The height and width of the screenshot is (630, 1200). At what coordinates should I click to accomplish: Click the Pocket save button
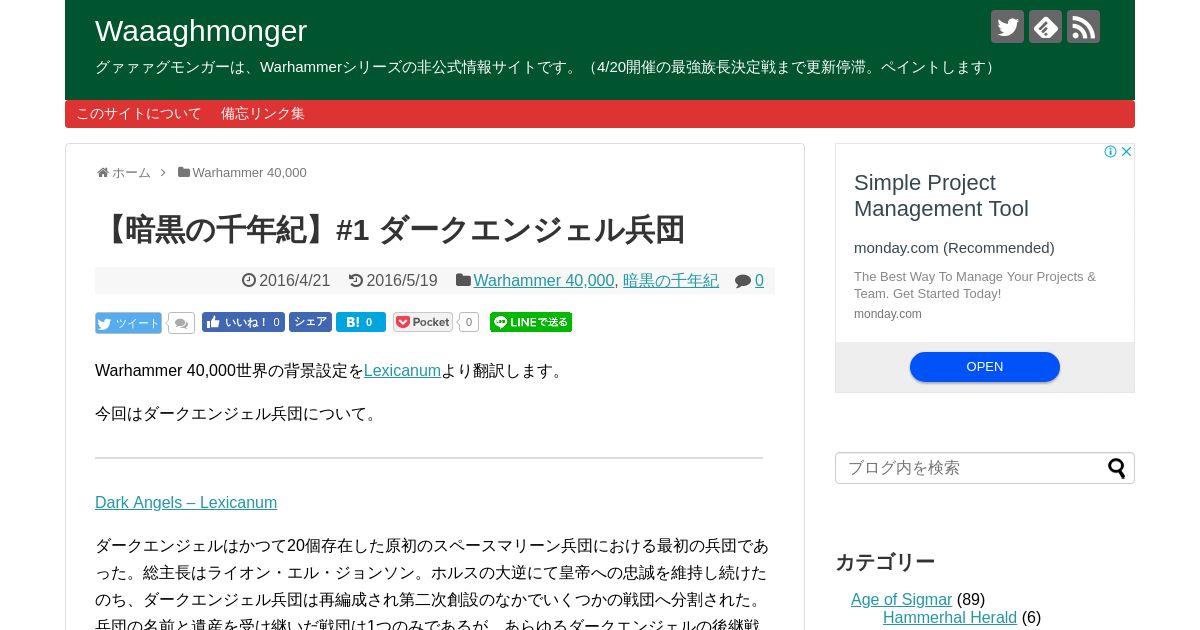point(423,322)
